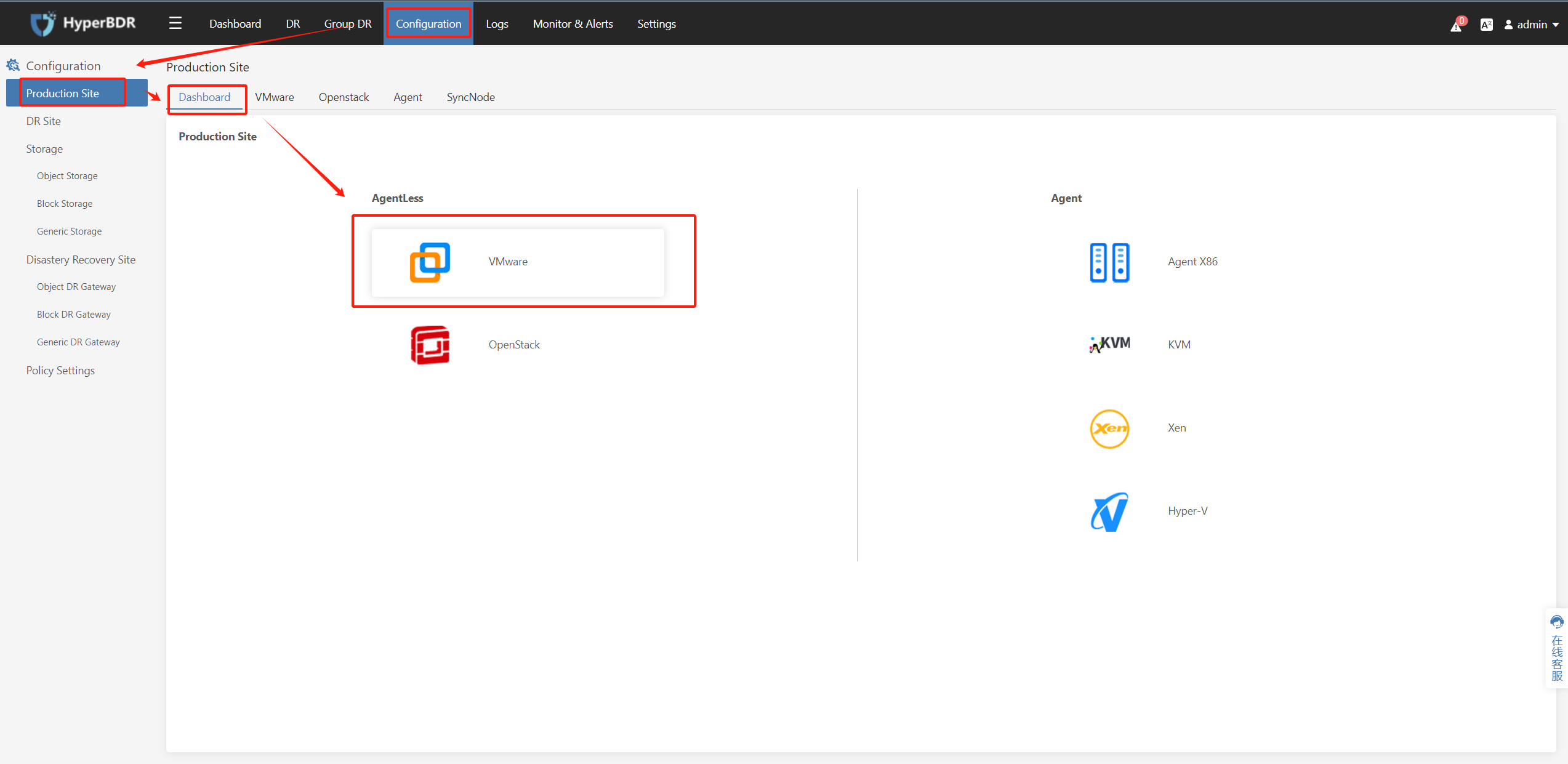Go to Group DR in top navigation
This screenshot has width=1568, height=764.
(x=348, y=23)
